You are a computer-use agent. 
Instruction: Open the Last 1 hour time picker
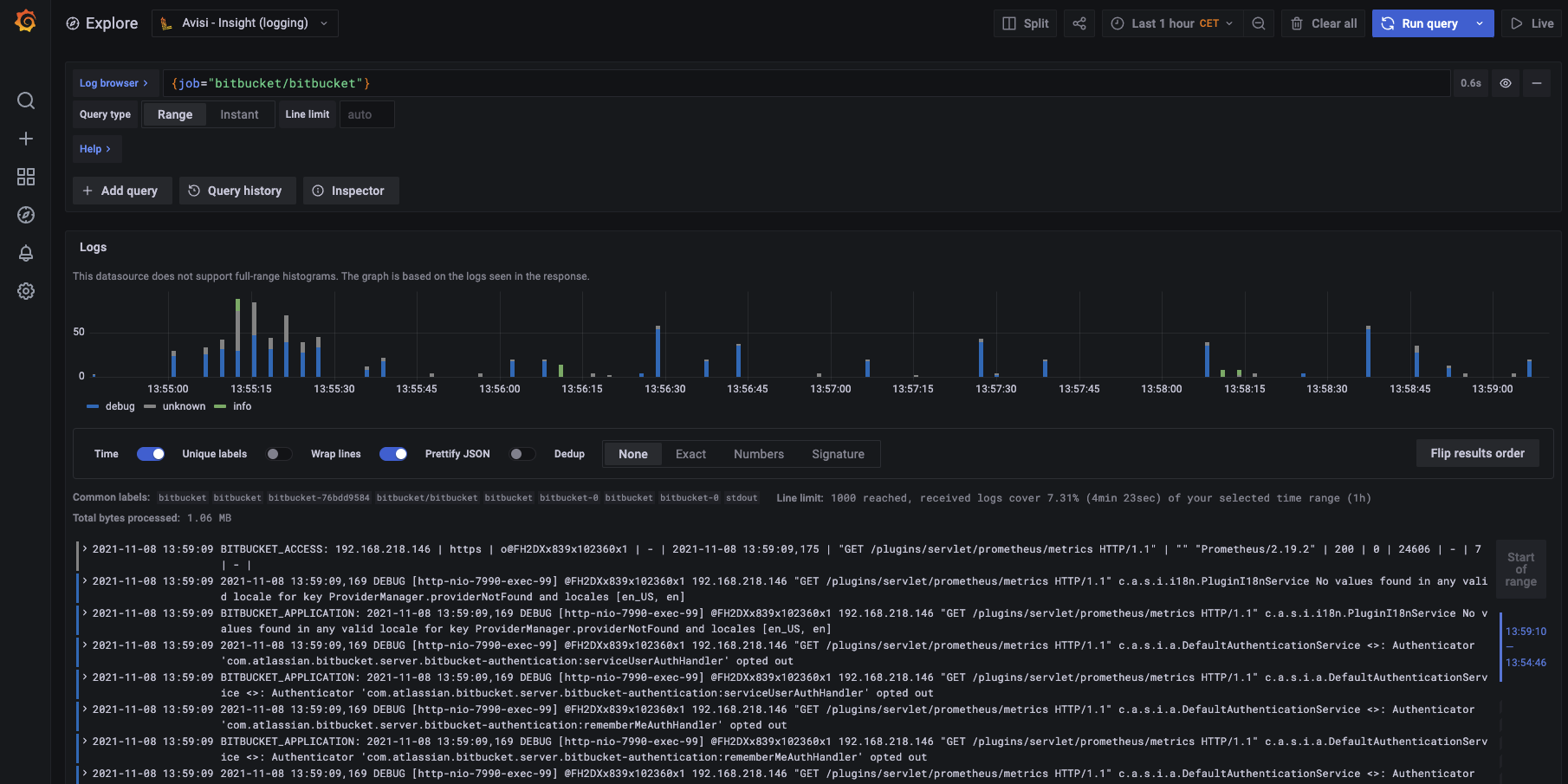(1172, 23)
